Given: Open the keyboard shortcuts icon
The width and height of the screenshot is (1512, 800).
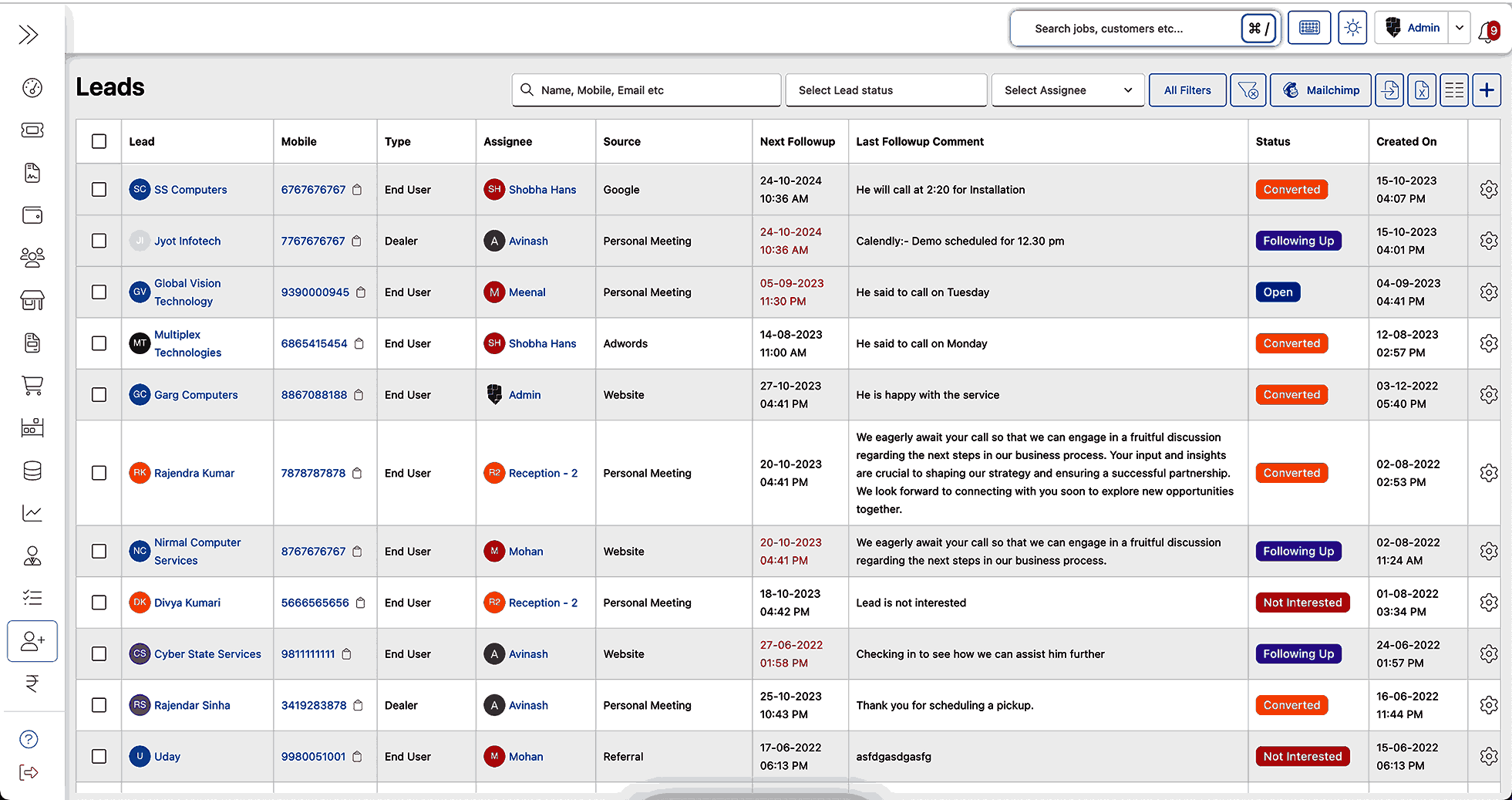Looking at the screenshot, I should click(1309, 28).
